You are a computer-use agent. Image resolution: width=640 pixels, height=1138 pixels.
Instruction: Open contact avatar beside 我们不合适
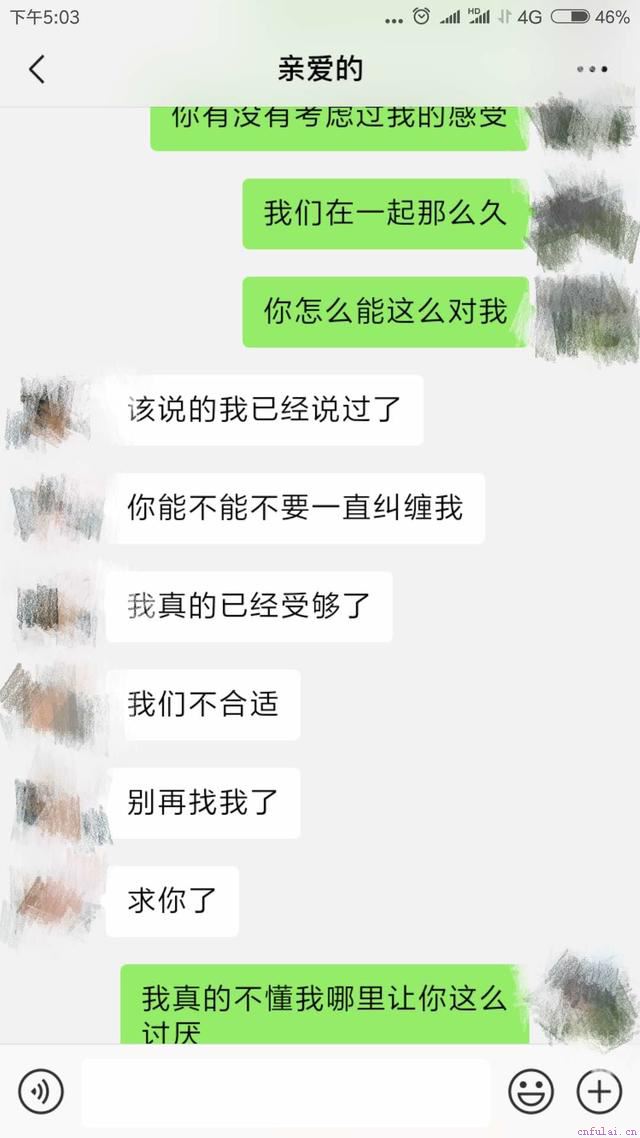pos(51,704)
